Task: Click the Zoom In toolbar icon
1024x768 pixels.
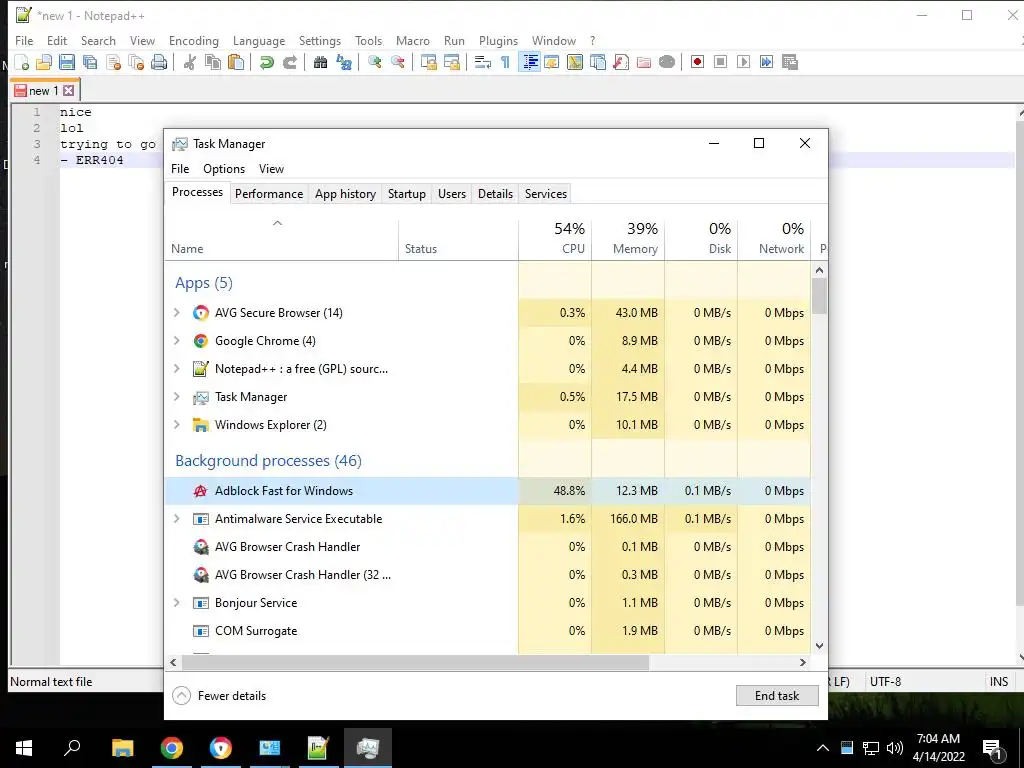Action: [x=374, y=62]
